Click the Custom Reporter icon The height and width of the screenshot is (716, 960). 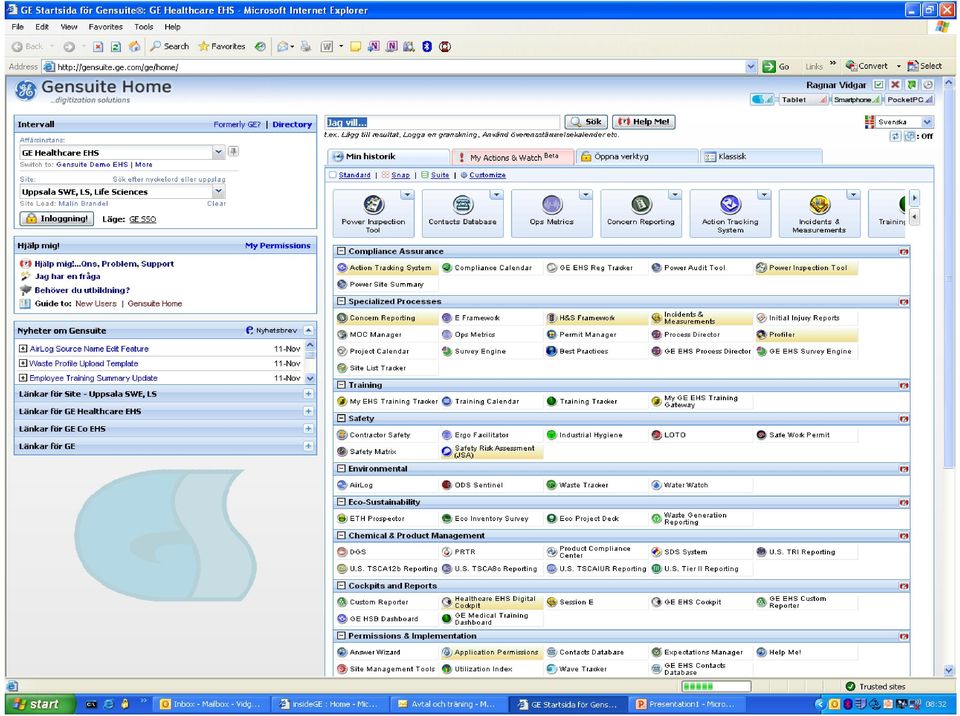(342, 602)
